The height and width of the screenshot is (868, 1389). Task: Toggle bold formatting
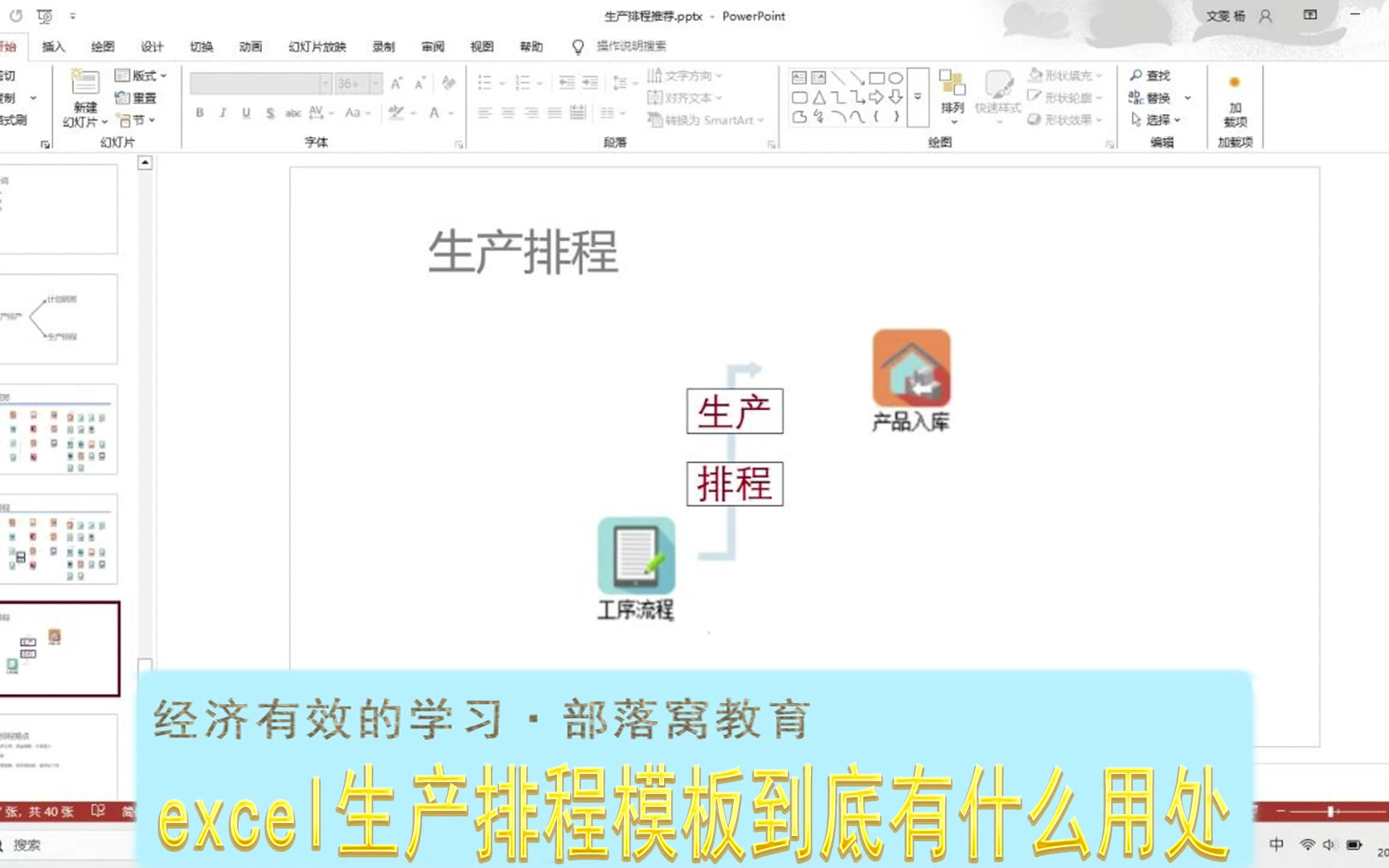(200, 113)
